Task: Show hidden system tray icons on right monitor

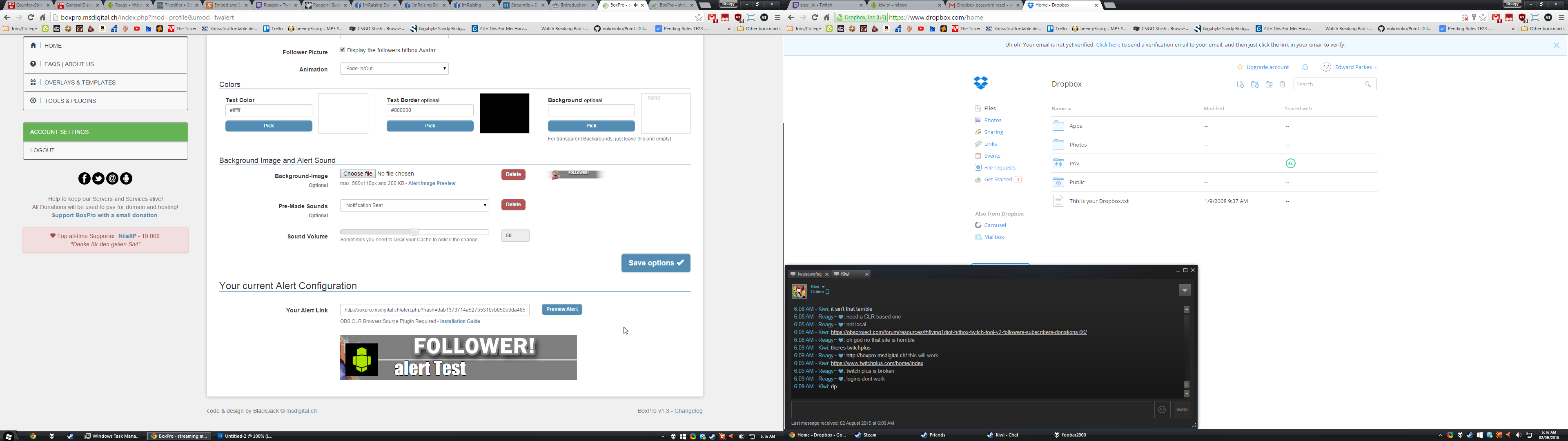Action: [1440, 436]
